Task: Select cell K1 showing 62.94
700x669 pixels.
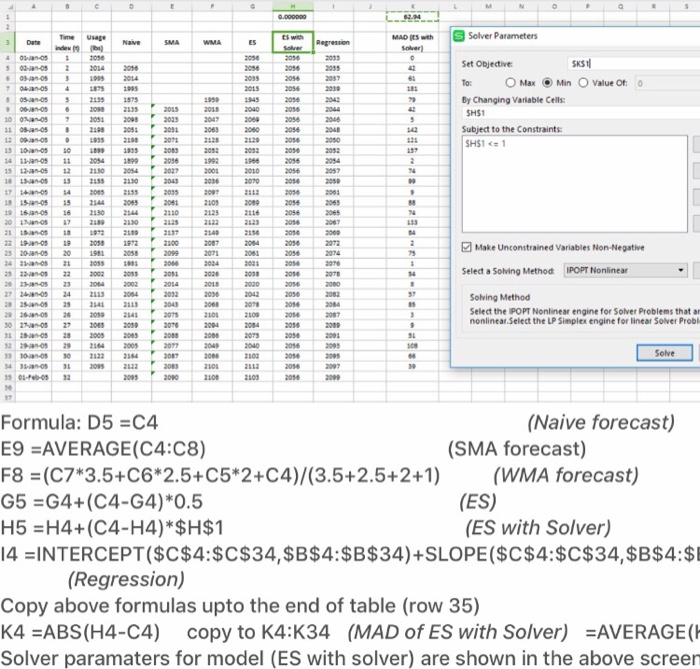Action: tap(412, 17)
